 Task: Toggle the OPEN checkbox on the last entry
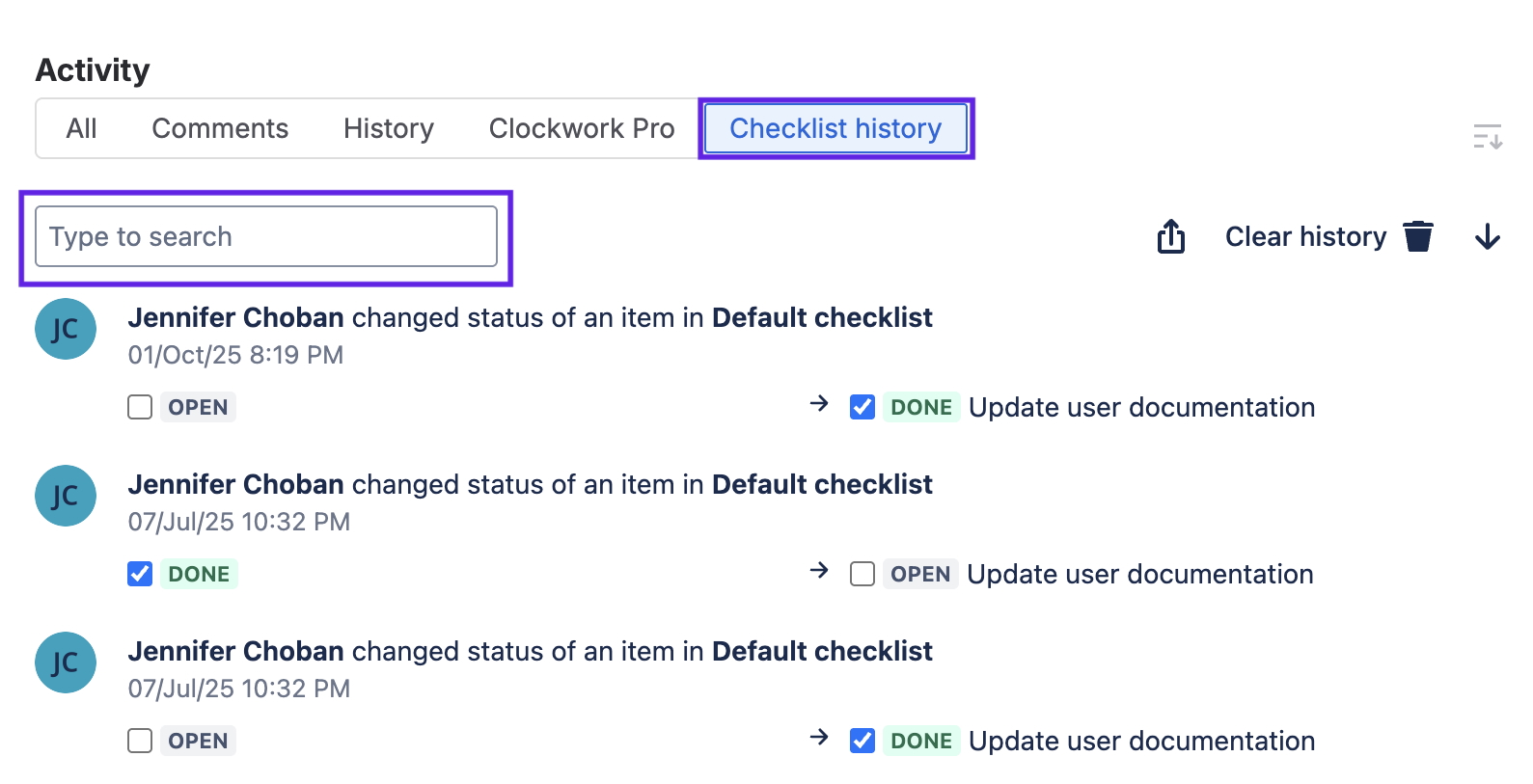click(x=140, y=741)
